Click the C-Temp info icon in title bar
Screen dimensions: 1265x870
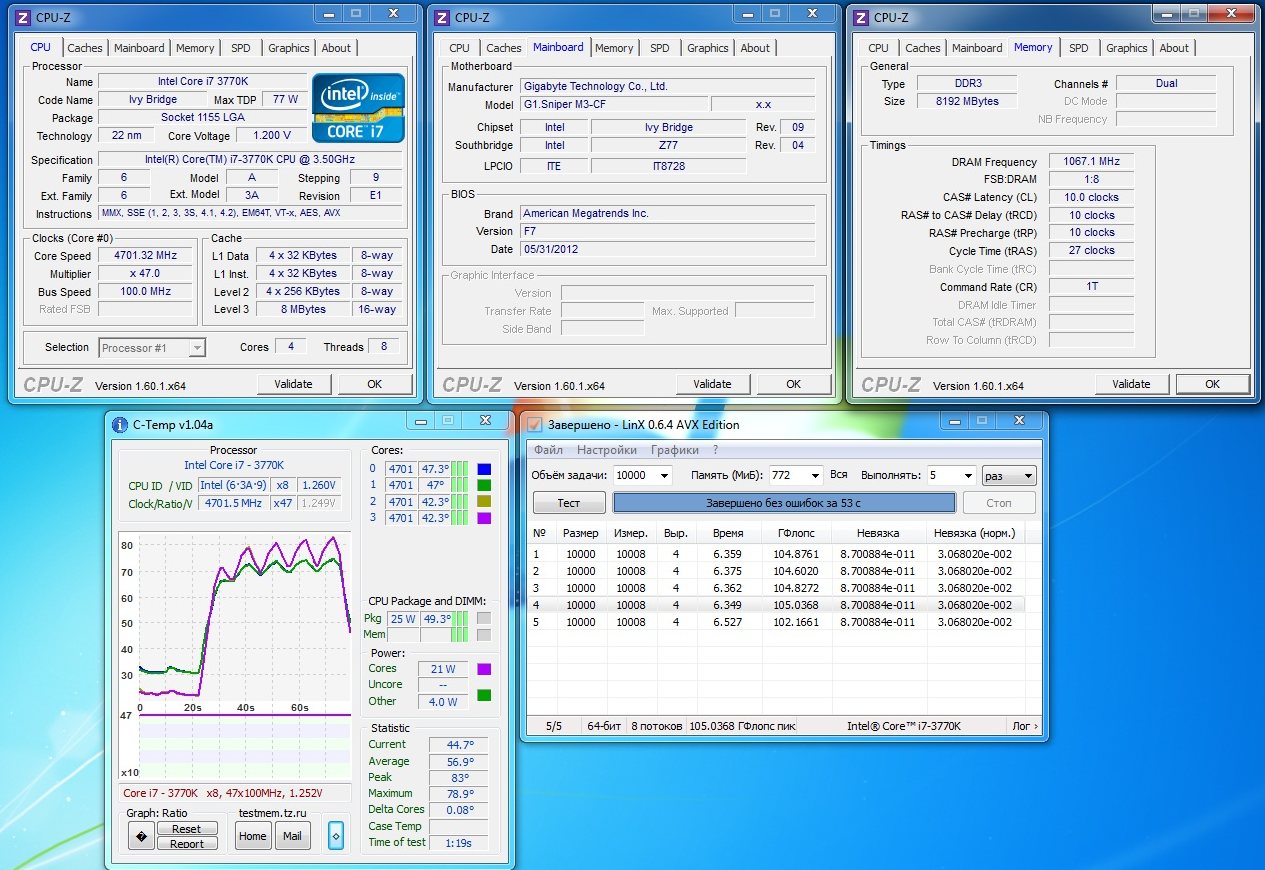coord(120,424)
